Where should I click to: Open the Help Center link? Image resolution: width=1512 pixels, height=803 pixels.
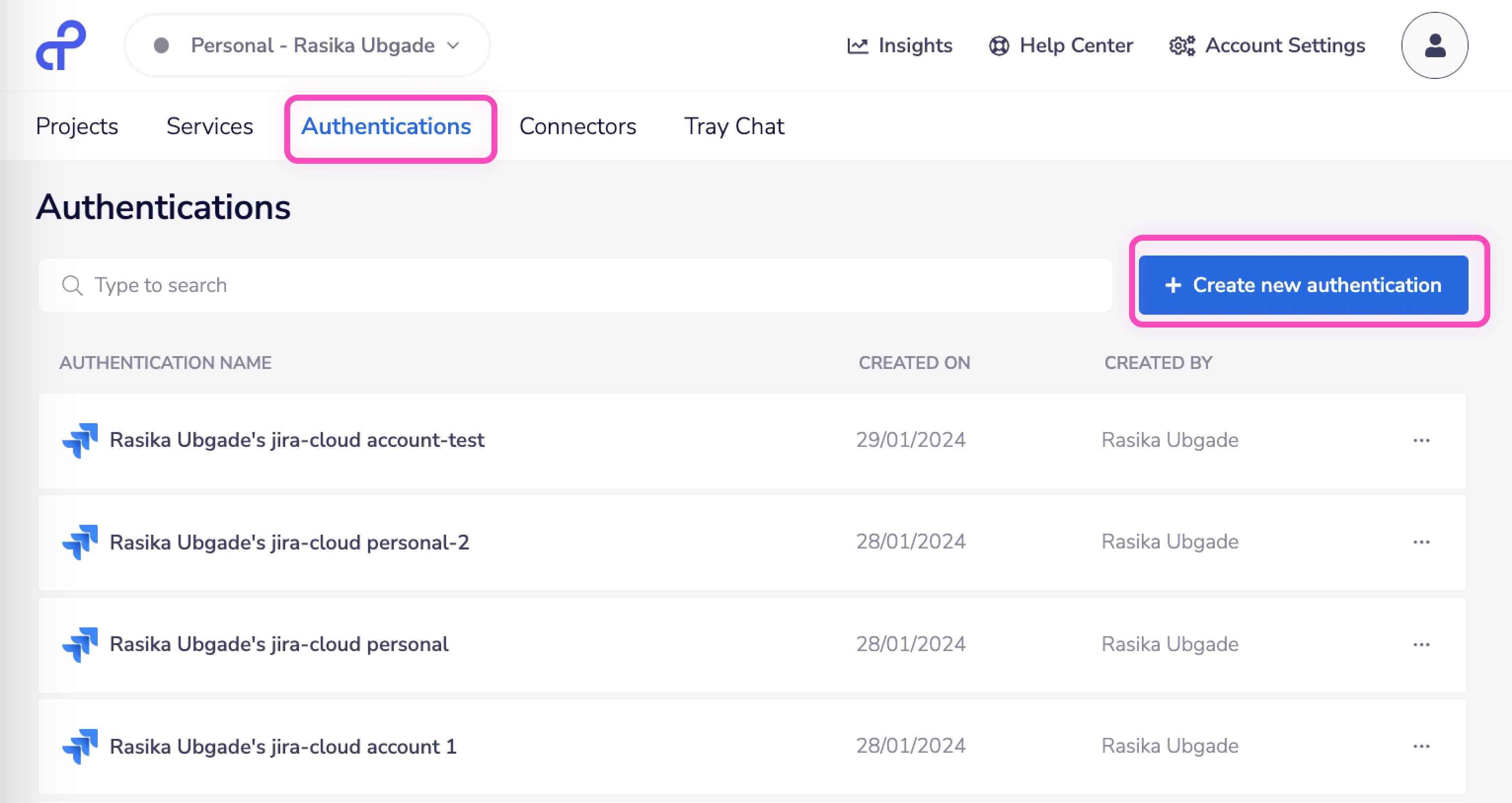pyautogui.click(x=1075, y=46)
